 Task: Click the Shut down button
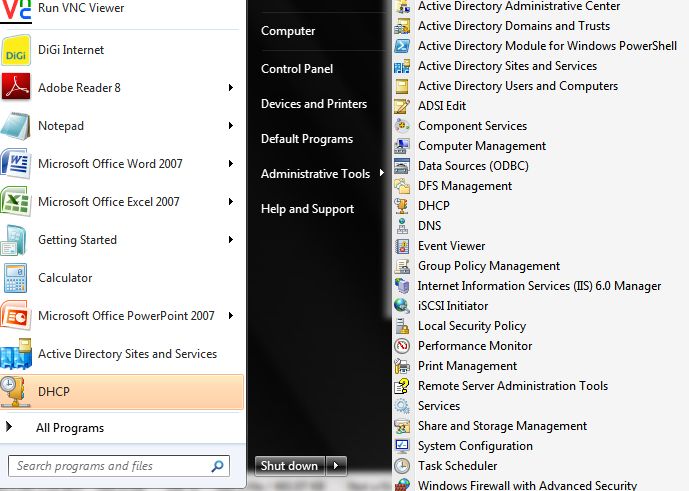[x=289, y=466]
